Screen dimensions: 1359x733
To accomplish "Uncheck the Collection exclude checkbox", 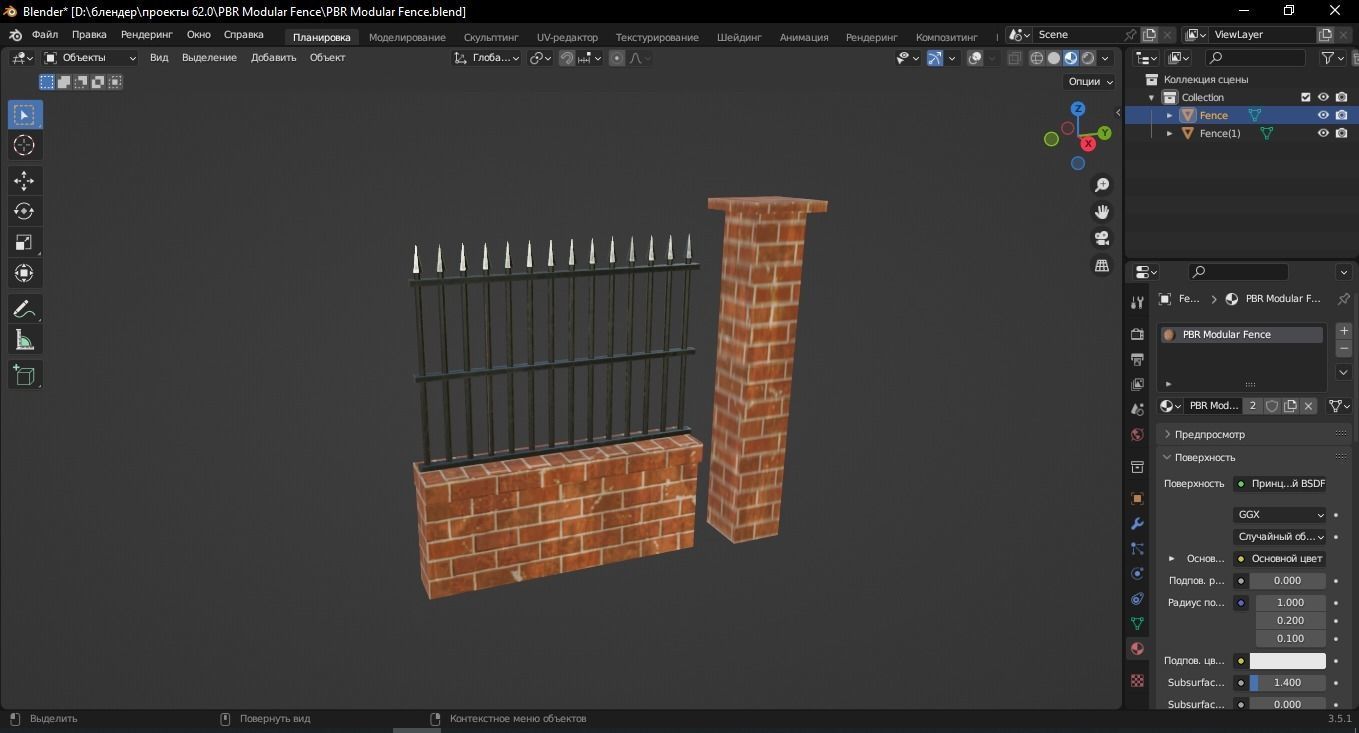I will coord(1305,97).
